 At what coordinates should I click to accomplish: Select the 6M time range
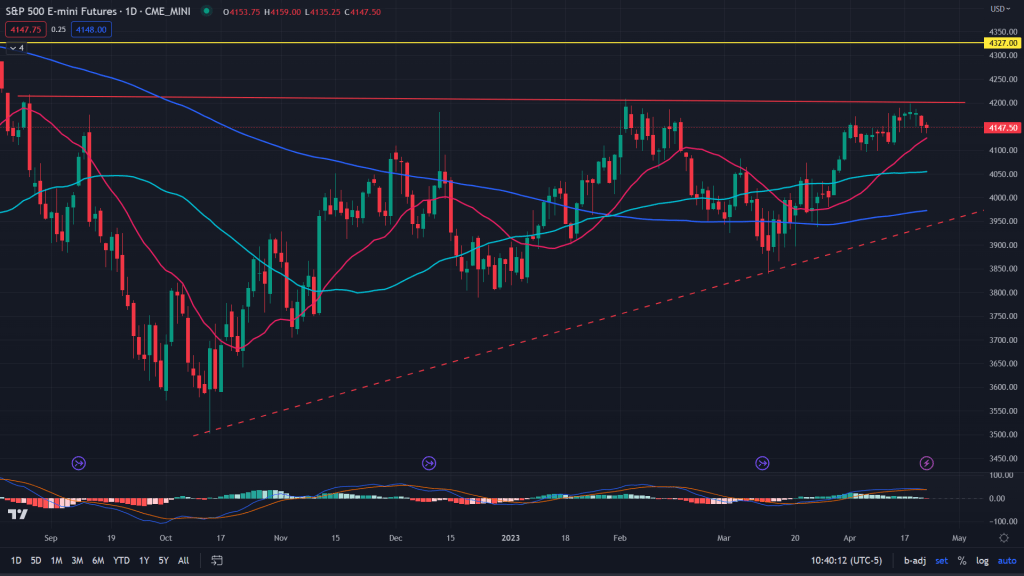tap(98, 561)
